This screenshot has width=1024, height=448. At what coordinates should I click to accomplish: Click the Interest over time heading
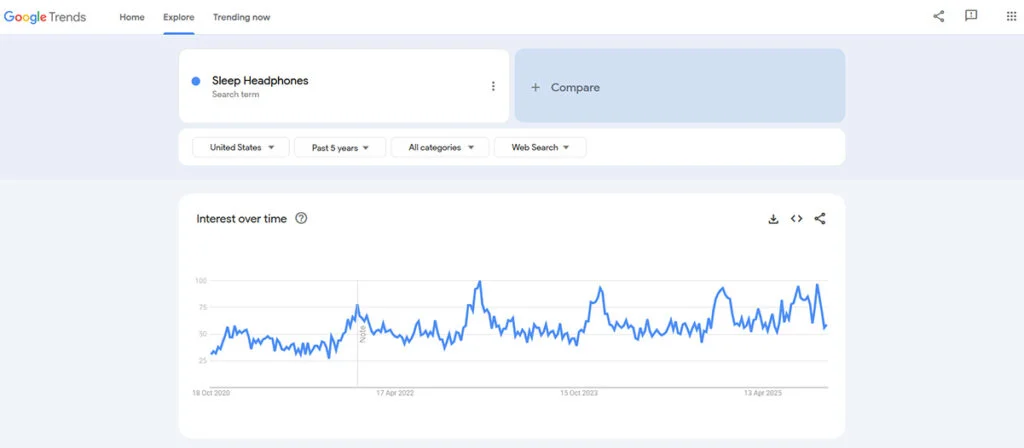(x=242, y=219)
